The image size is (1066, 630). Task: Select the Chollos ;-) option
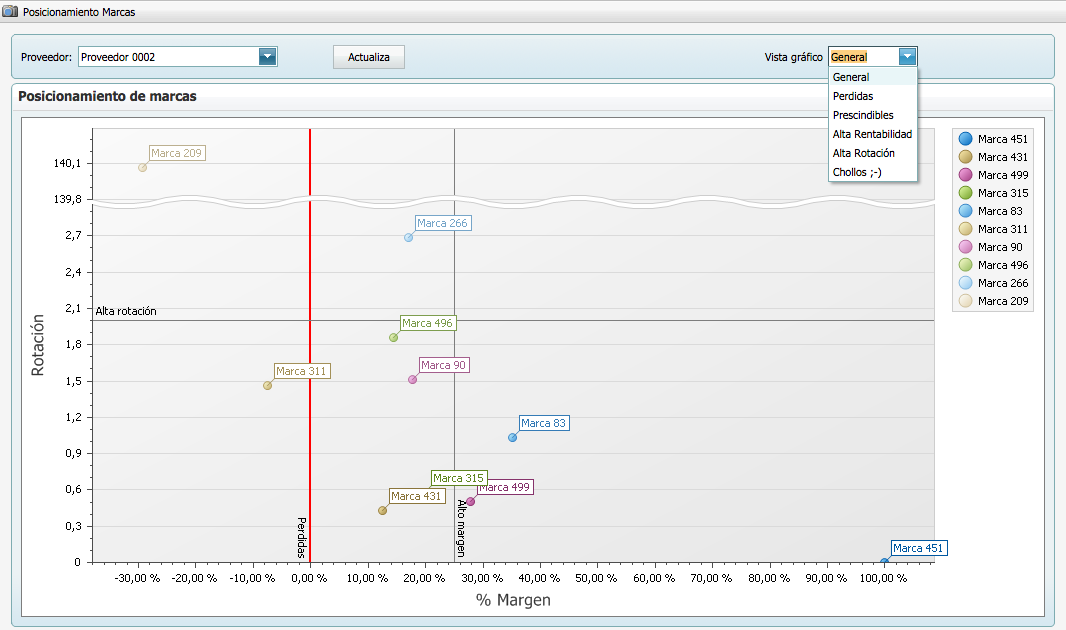click(857, 172)
